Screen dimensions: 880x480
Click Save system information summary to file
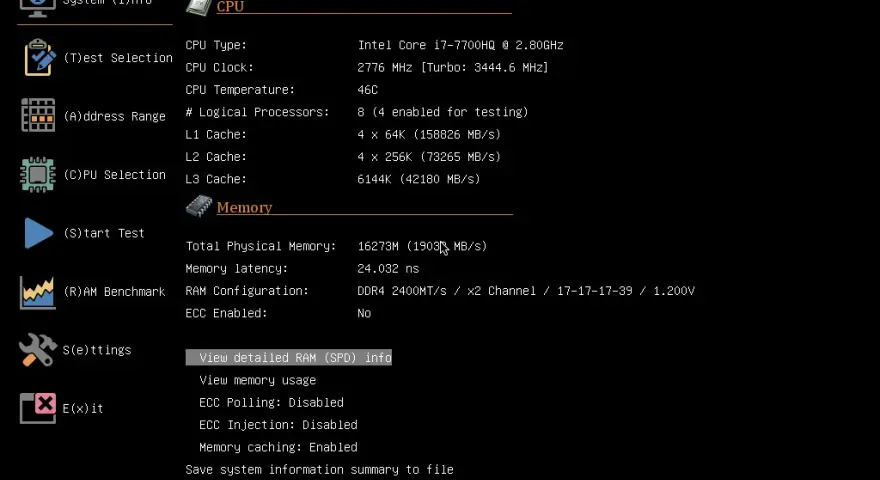[319, 469]
